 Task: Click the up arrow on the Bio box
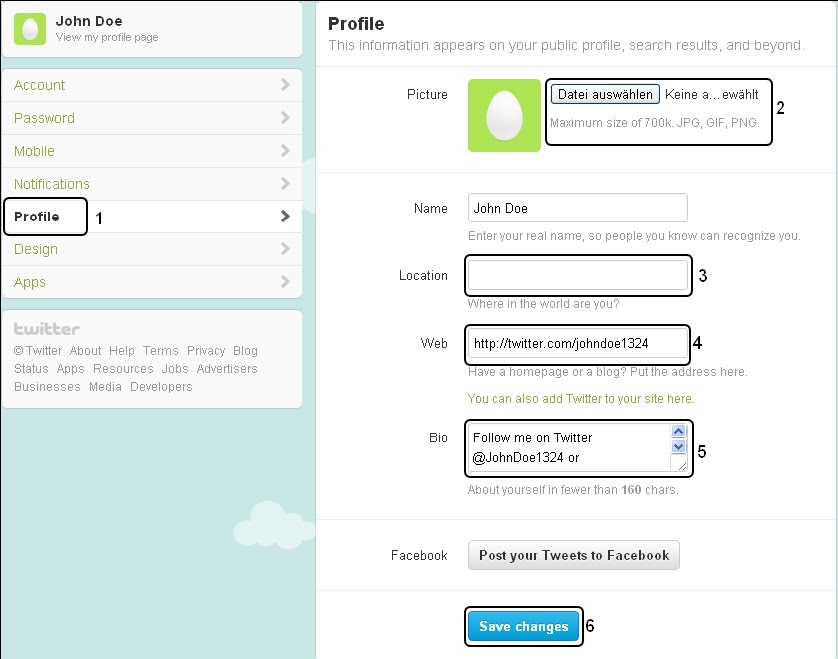[x=679, y=431]
